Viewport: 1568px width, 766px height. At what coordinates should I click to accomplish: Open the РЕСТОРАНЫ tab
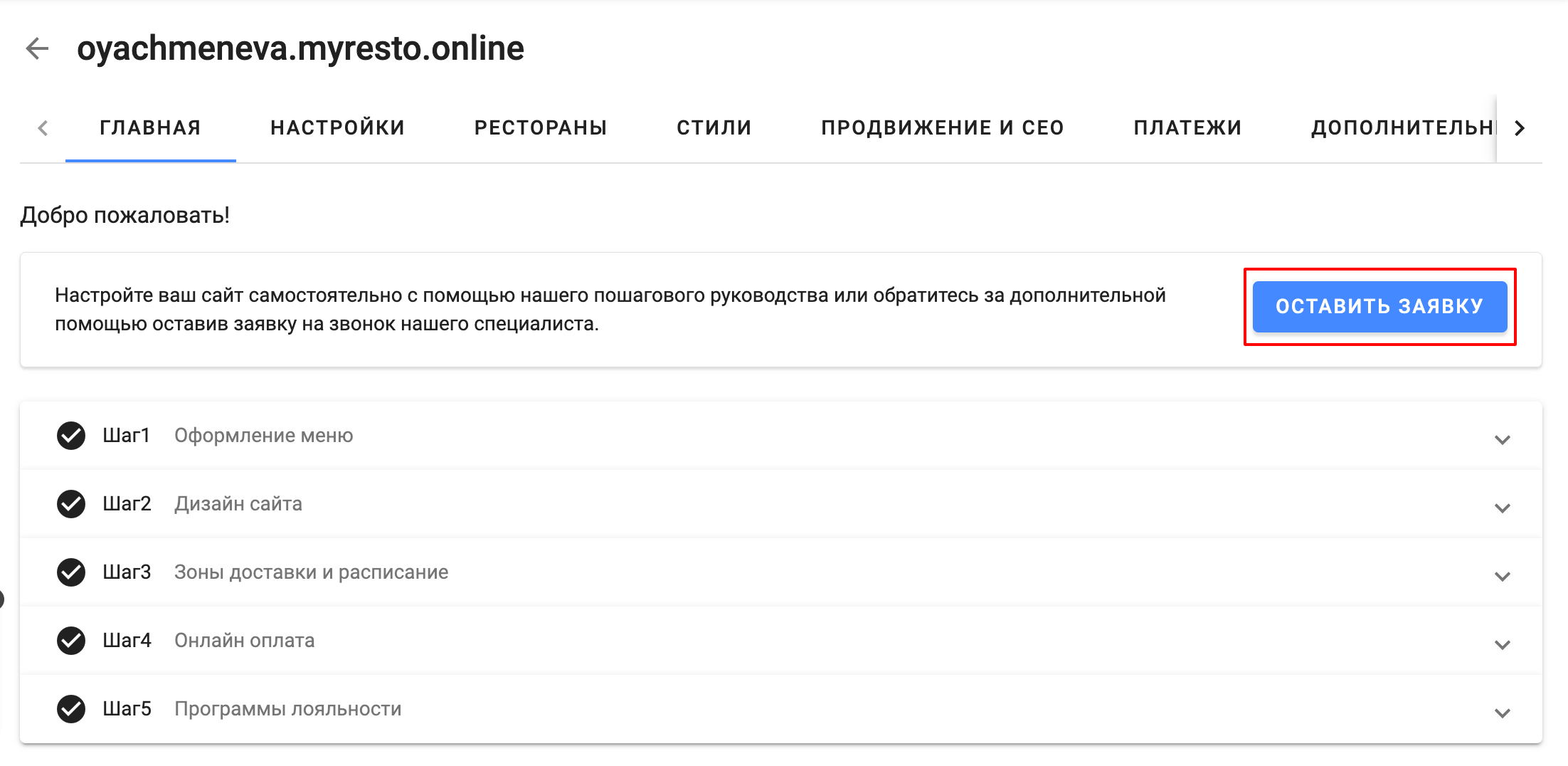point(540,127)
